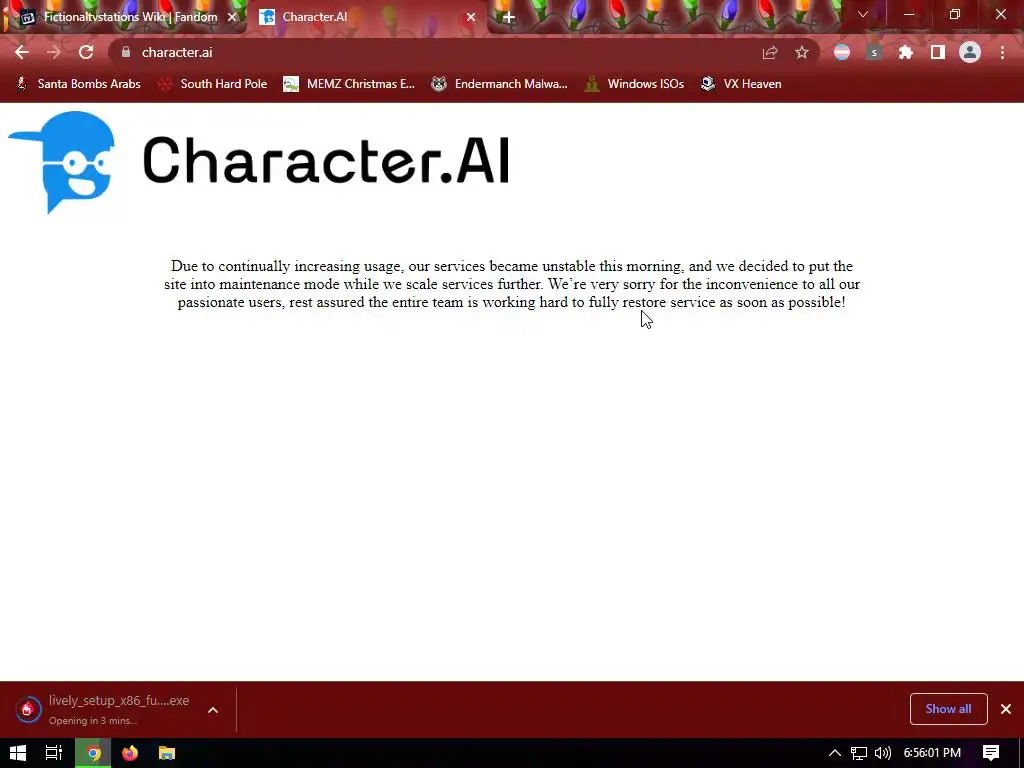Minimize the Chrome window
The height and width of the screenshot is (768, 1024).
pos(908,14)
